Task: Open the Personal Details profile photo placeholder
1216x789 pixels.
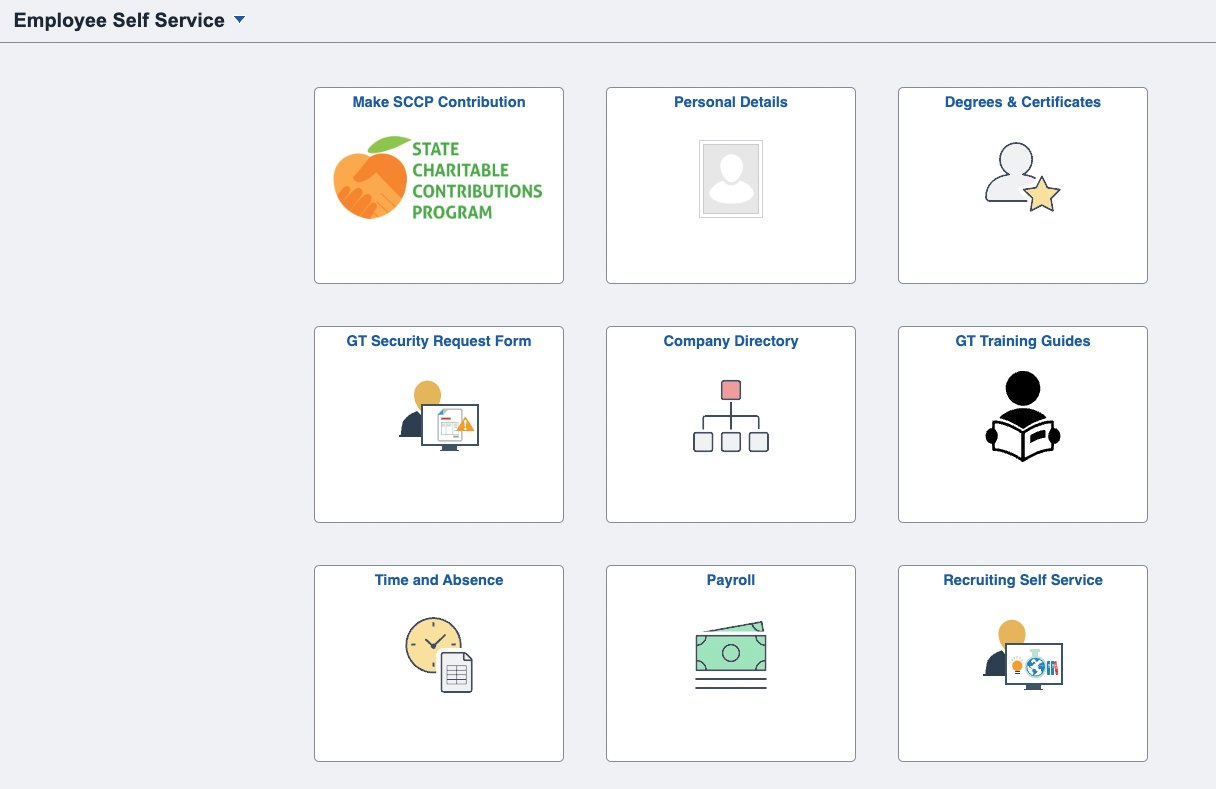Action: (x=731, y=179)
